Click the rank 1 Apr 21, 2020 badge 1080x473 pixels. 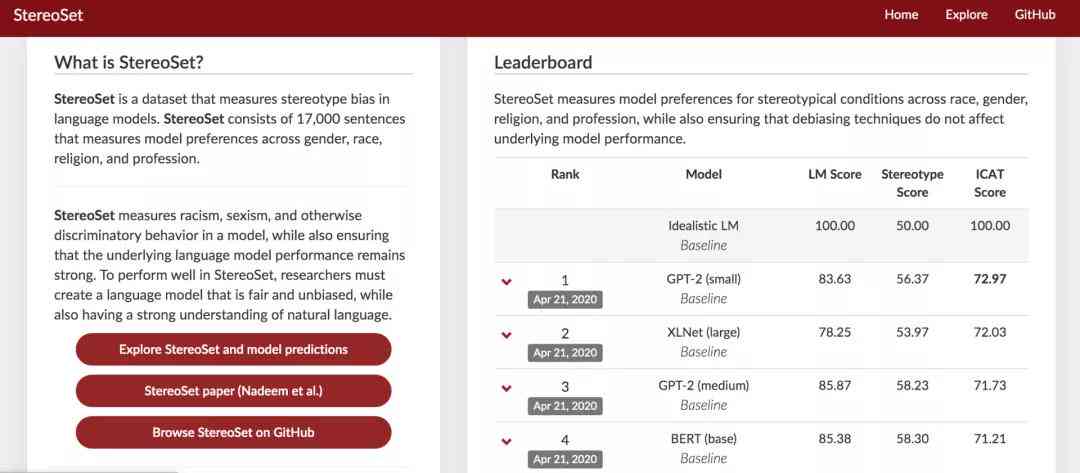coord(565,299)
